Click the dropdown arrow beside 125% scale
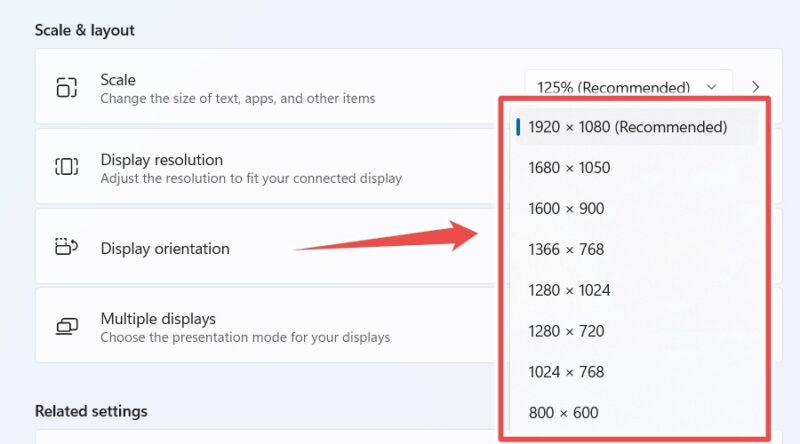 click(712, 87)
